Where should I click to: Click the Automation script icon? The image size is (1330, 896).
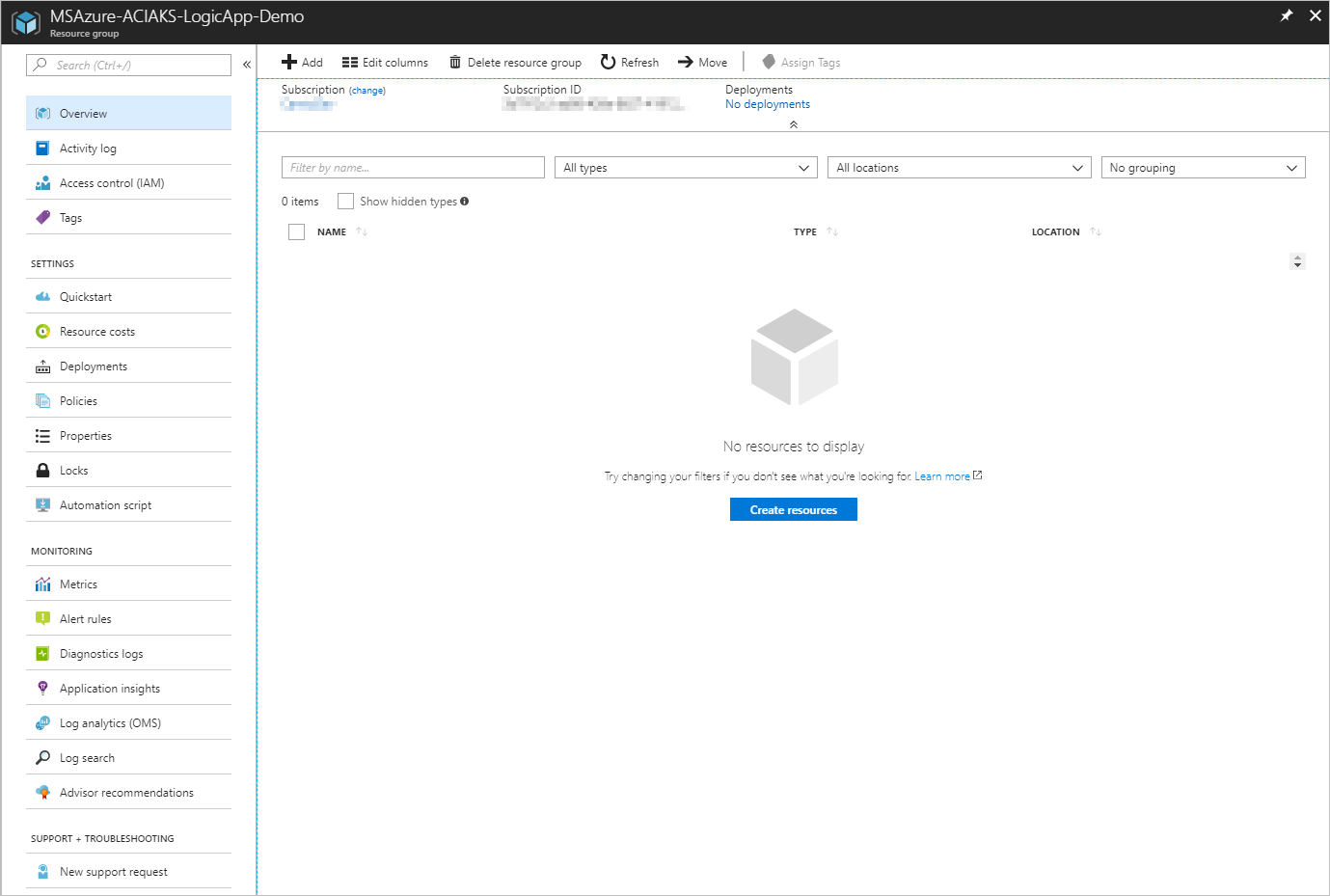[x=42, y=505]
